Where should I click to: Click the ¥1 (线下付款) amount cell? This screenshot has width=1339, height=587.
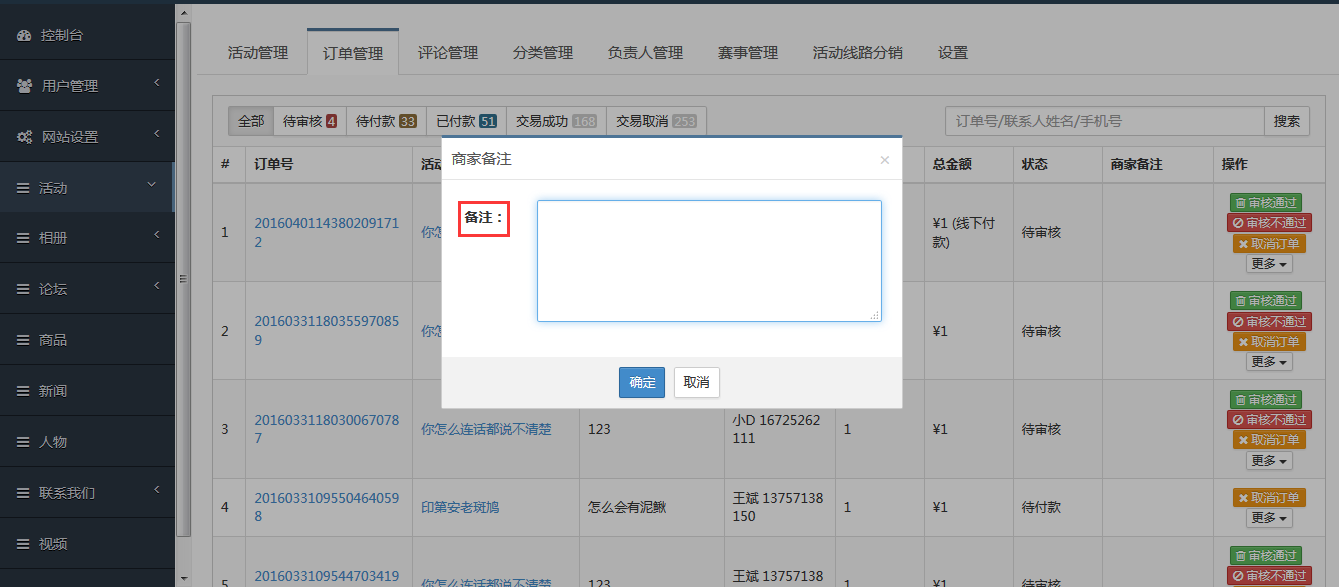971,232
